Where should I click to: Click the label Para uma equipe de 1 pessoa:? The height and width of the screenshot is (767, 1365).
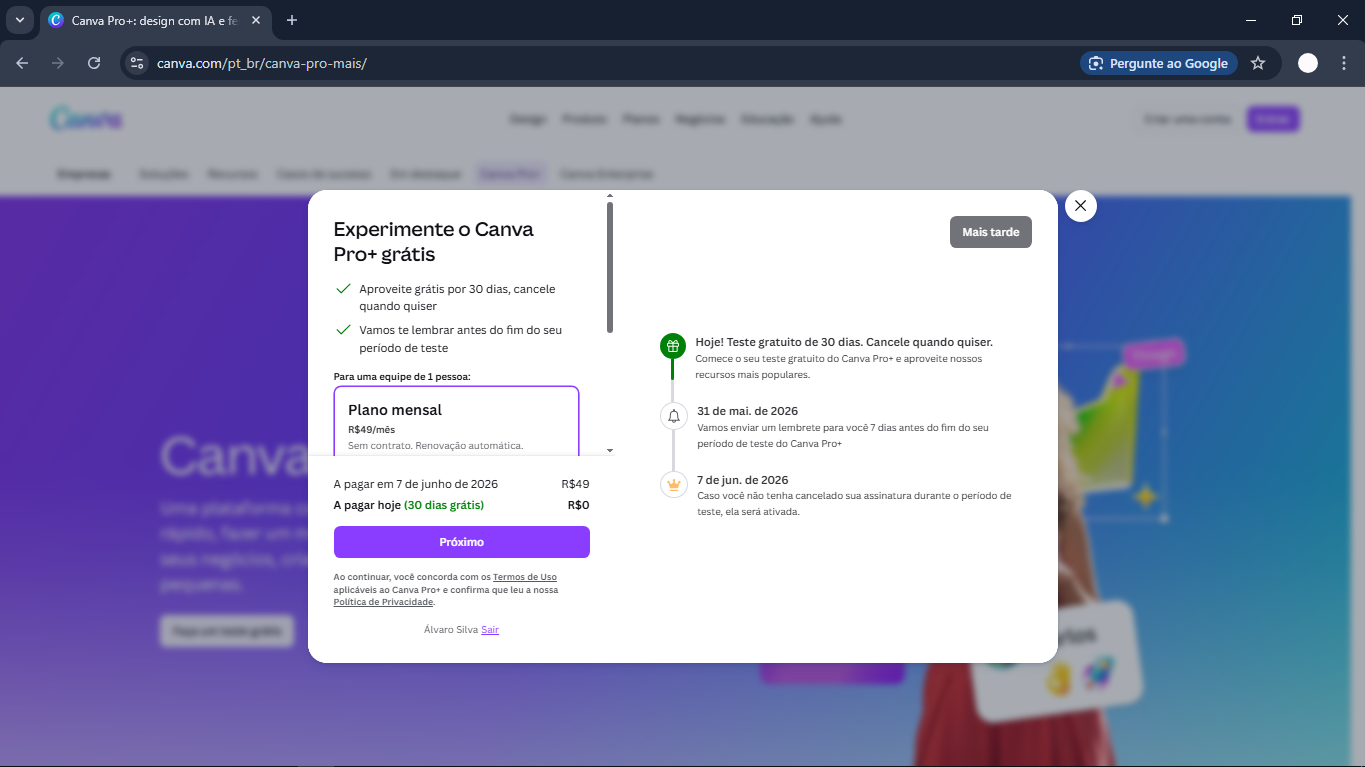coord(402,376)
